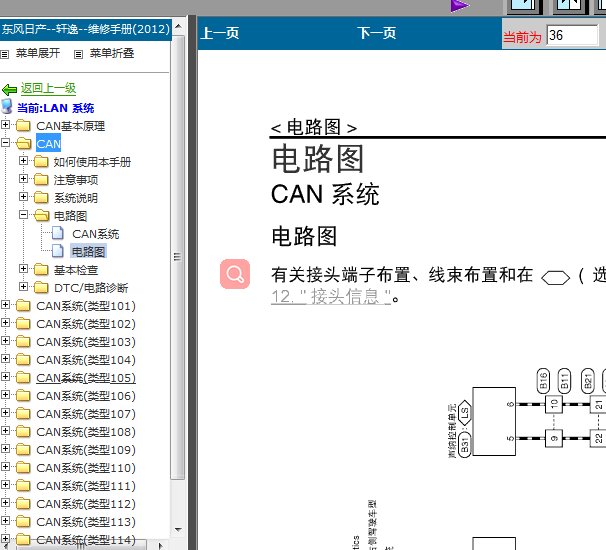The image size is (606, 550).
Task: Click the sidebar scroll down arrow
Action: tap(178, 530)
